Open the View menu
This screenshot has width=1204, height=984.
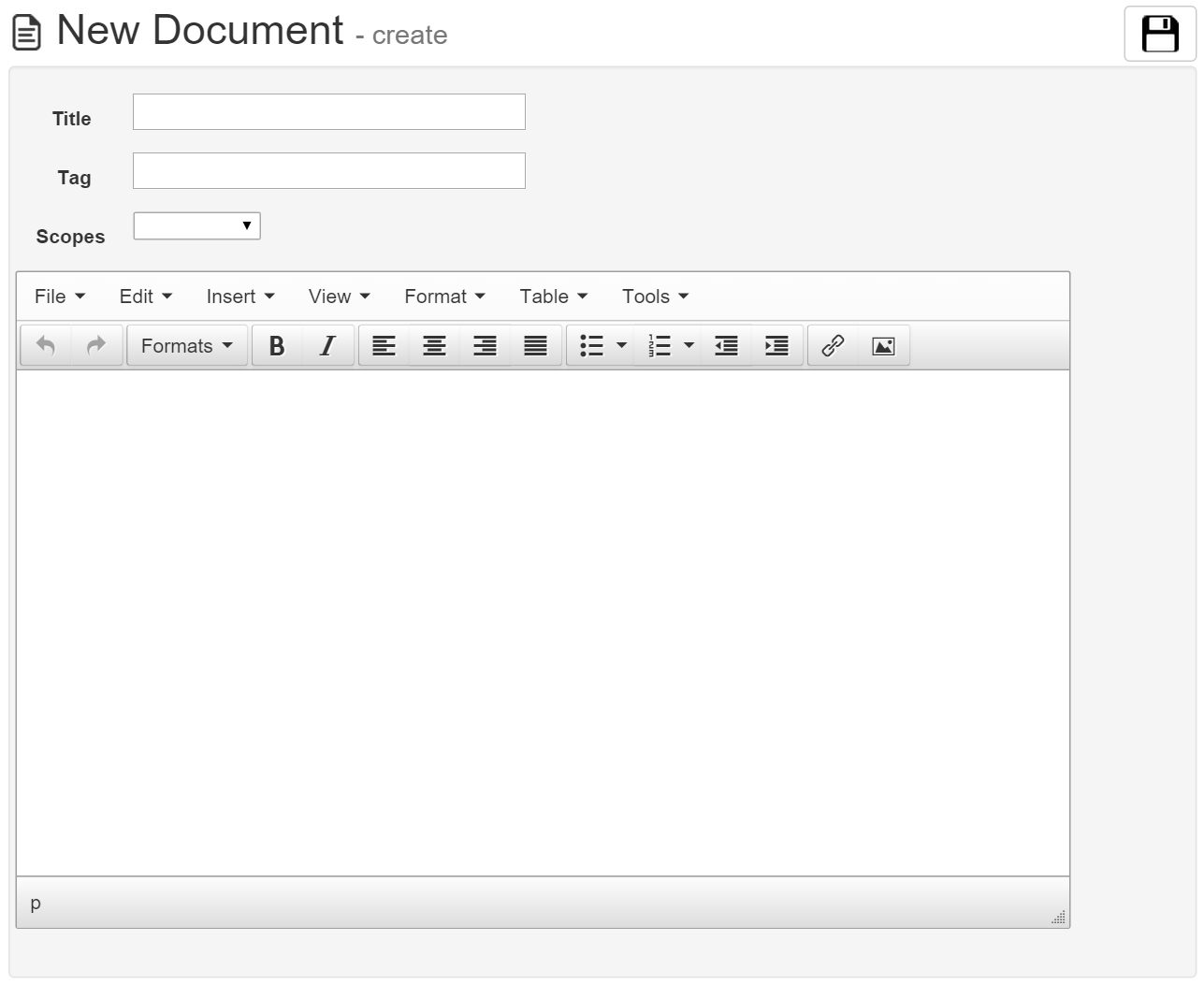[340, 297]
